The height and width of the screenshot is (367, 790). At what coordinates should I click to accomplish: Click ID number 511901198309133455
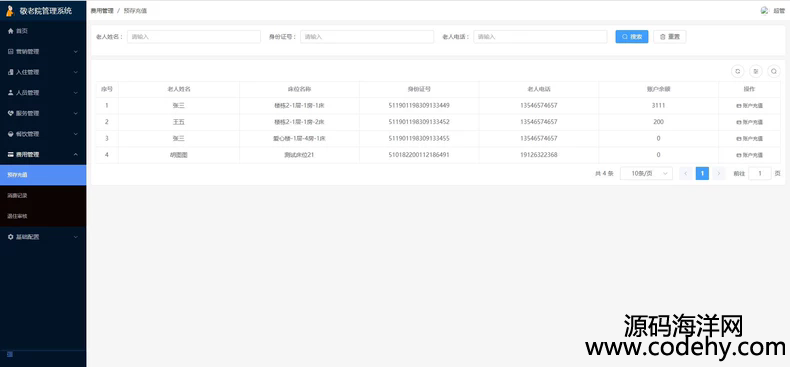pyautogui.click(x=419, y=138)
